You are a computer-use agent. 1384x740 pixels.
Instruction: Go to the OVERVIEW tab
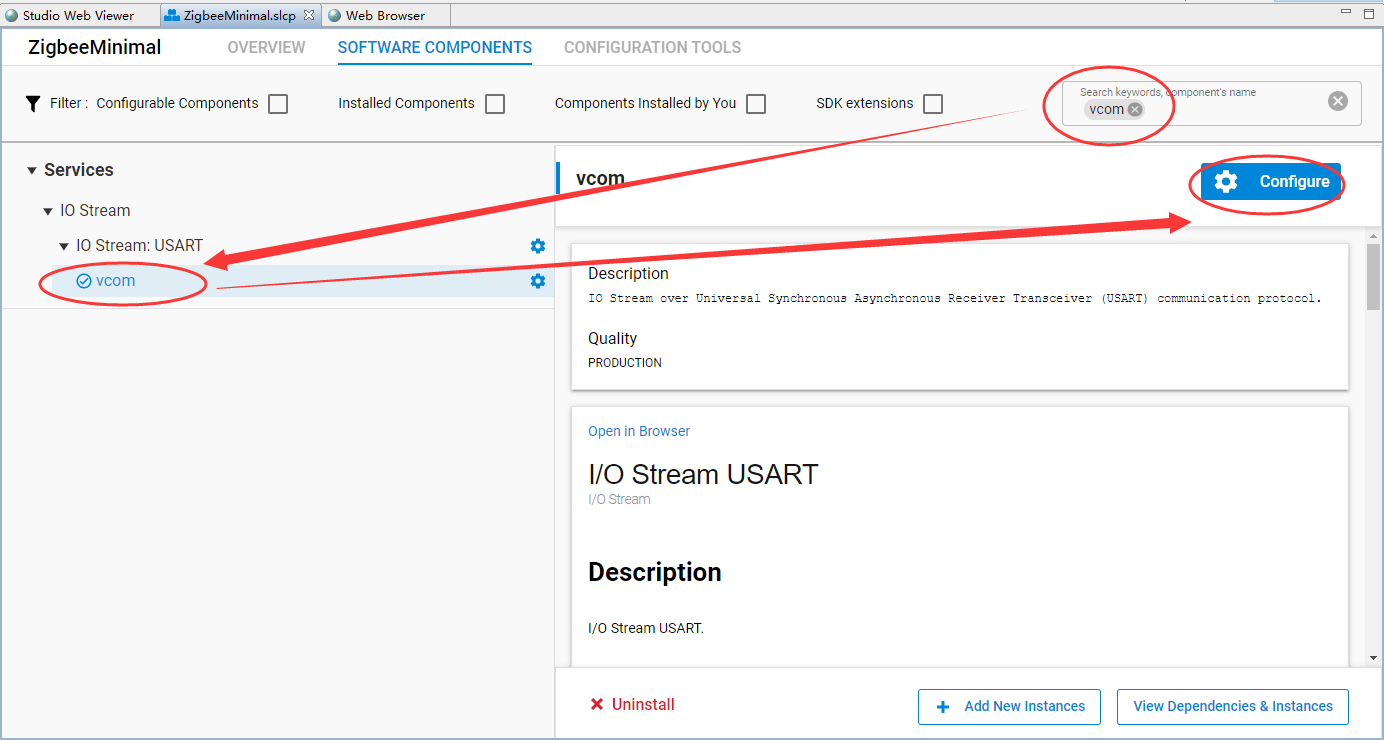click(x=266, y=48)
